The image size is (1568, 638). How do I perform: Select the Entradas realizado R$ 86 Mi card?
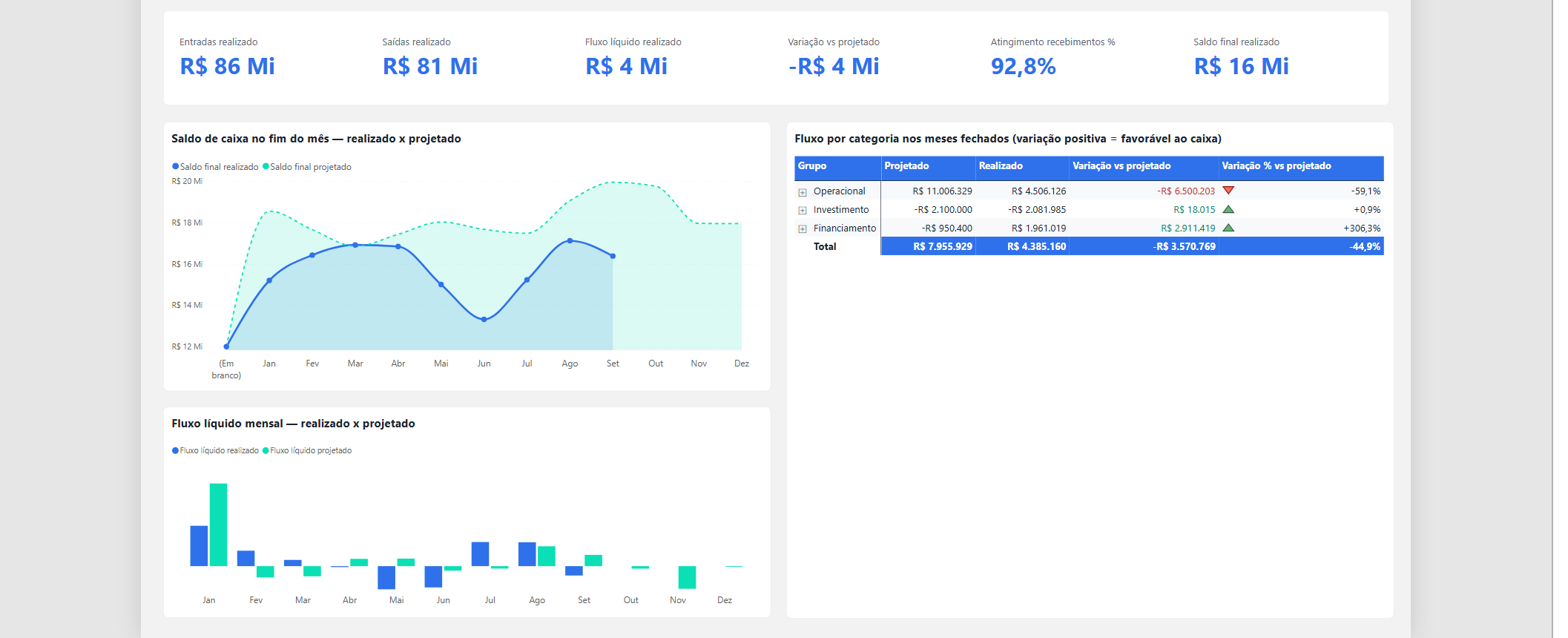(x=227, y=58)
